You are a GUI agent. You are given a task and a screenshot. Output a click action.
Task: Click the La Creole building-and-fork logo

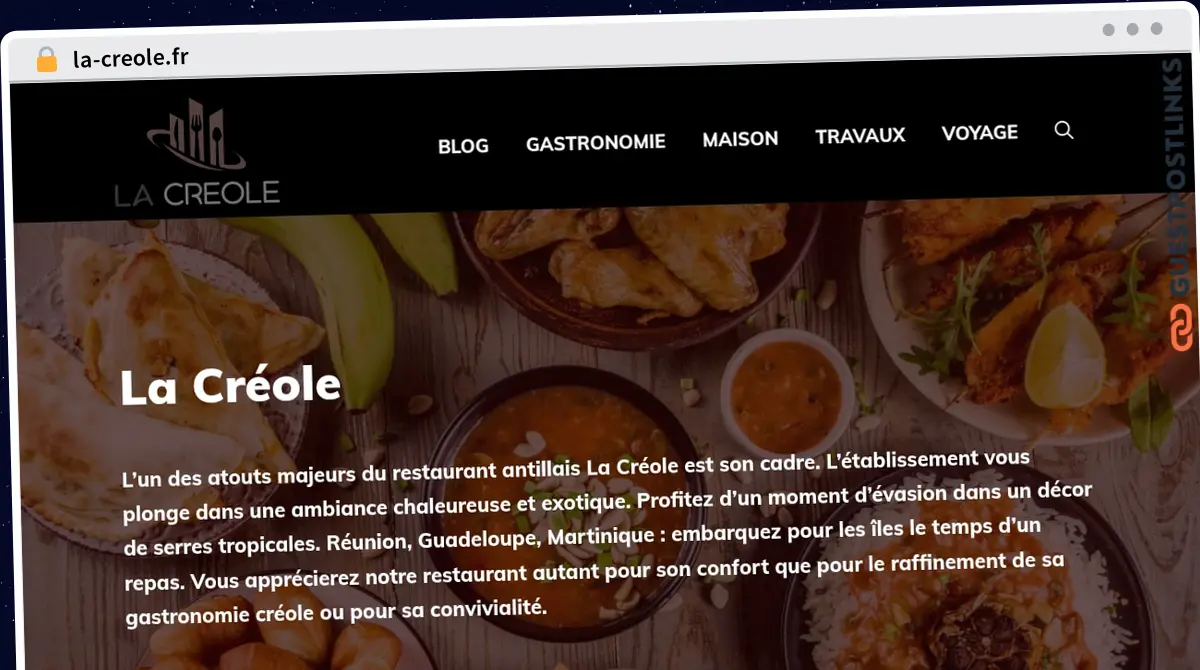(196, 135)
